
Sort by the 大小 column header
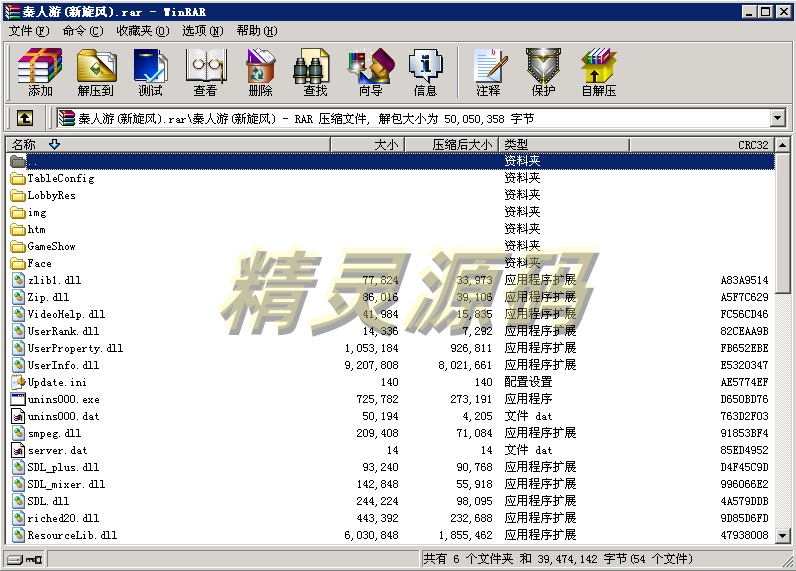tap(367, 145)
